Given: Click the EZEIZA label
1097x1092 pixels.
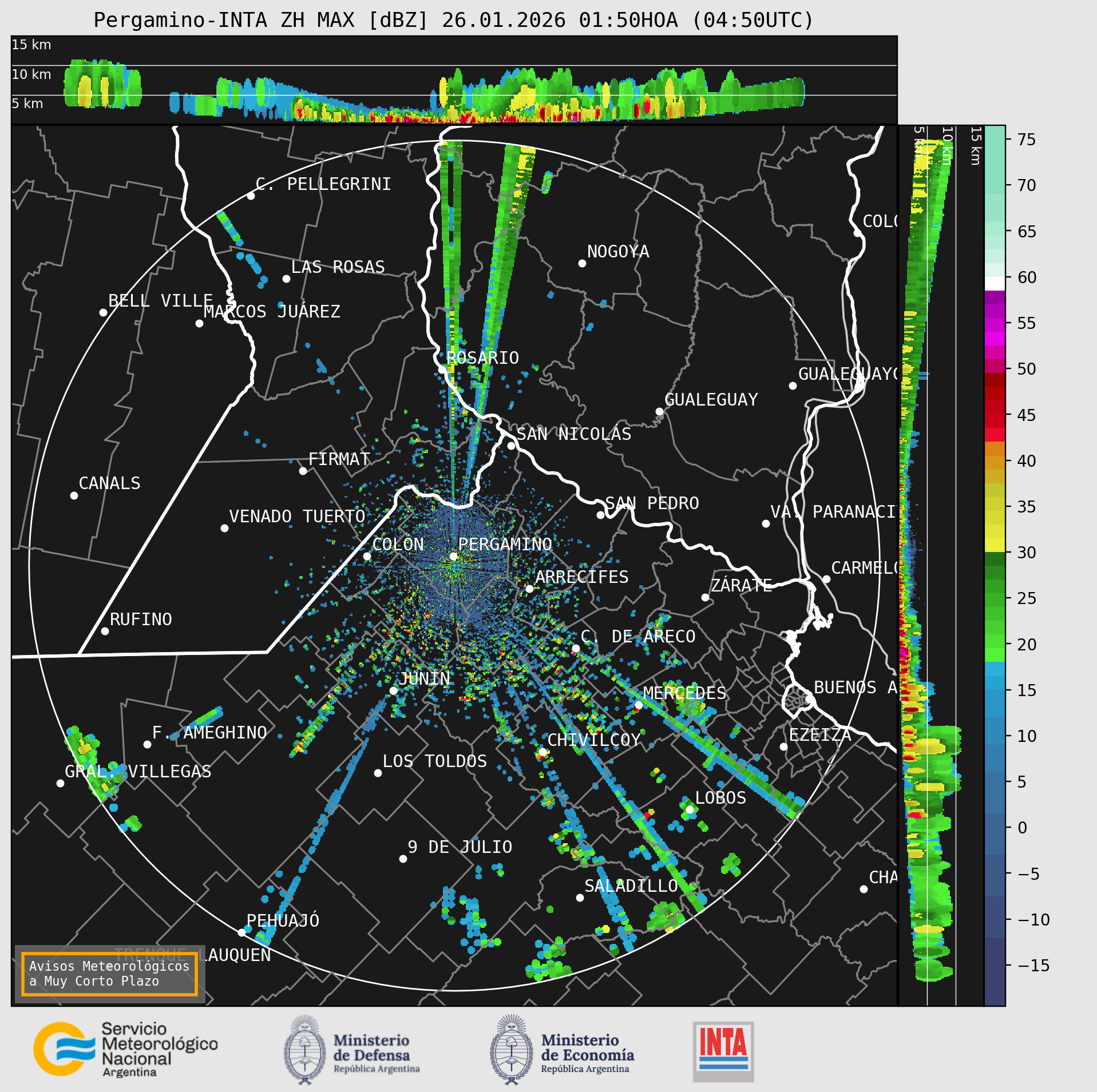Looking at the screenshot, I should [x=820, y=734].
